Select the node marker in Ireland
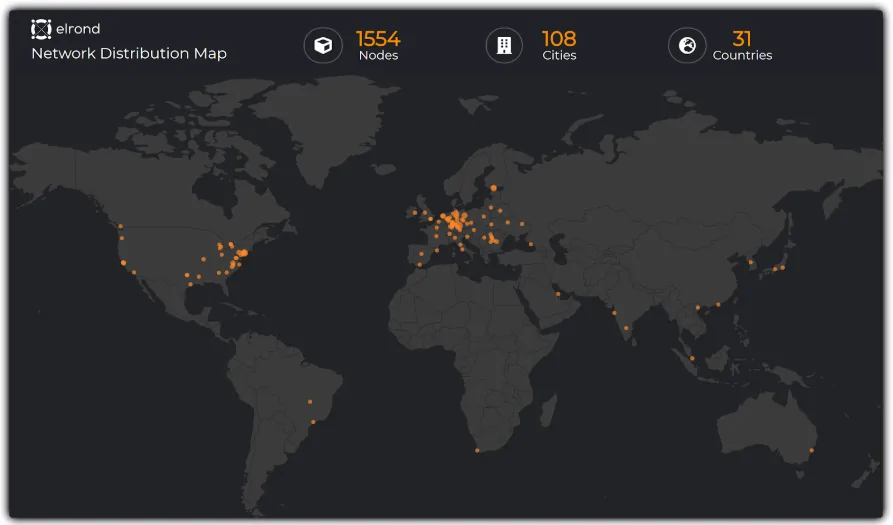Viewport: 893px width, 525px height. point(414,212)
